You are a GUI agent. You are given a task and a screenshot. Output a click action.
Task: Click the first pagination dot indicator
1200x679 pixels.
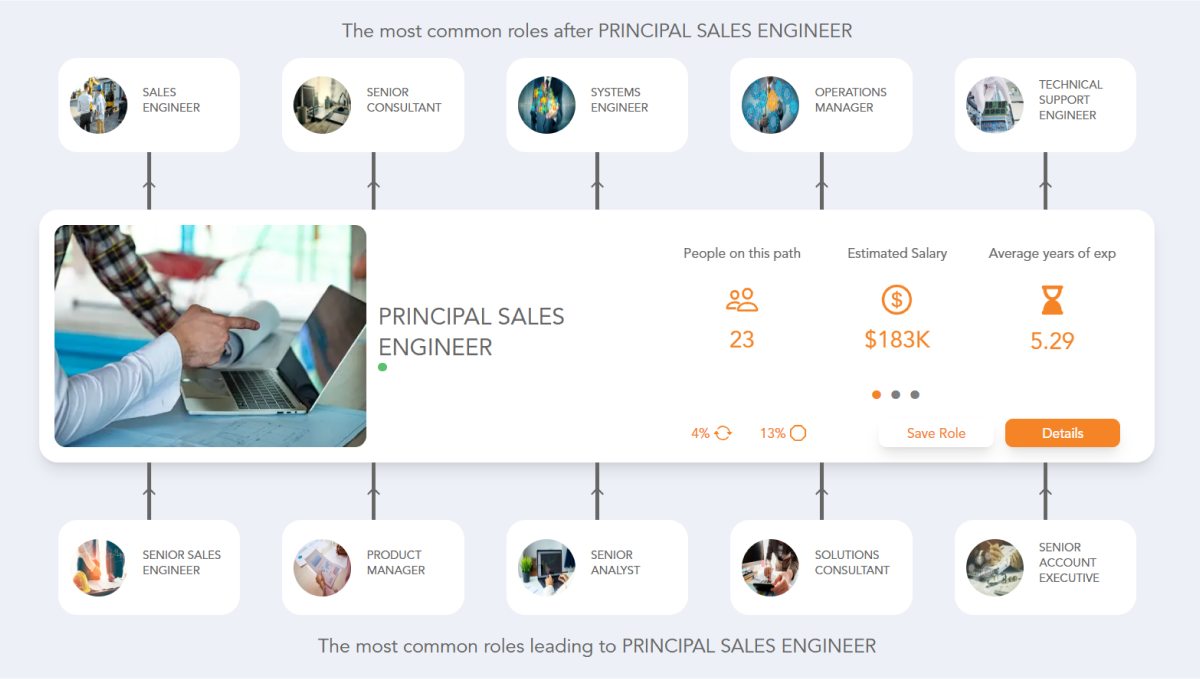point(876,394)
